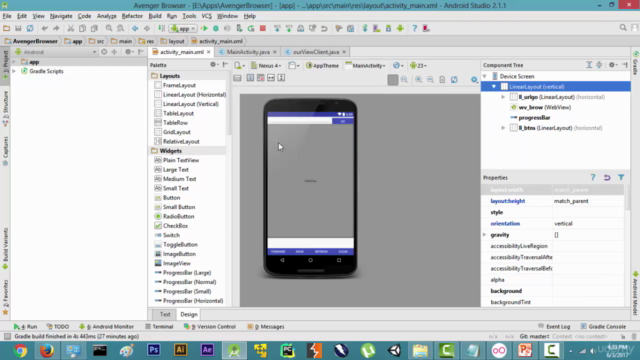Click the layout:height value field

point(588,201)
